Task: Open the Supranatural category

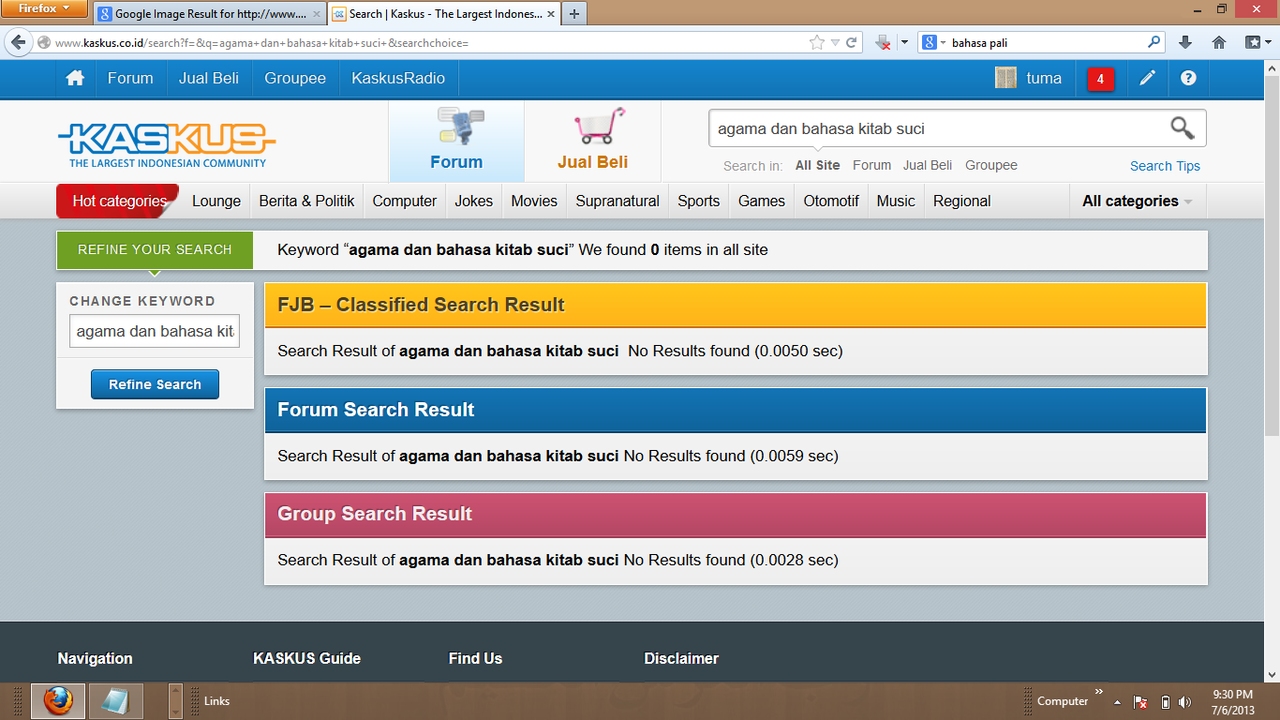Action: pos(617,201)
